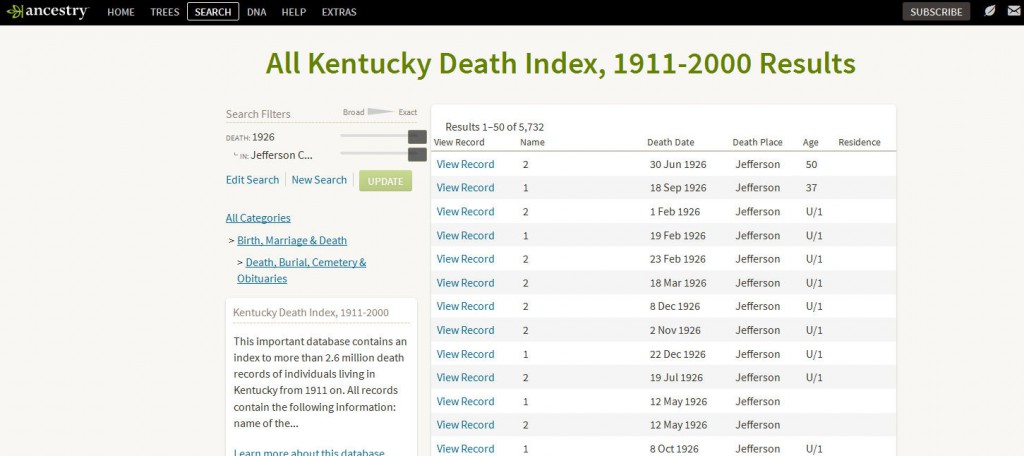This screenshot has height=456, width=1024.
Task: Click the page title All Kentucky Death Index Results
Action: pyautogui.click(x=560, y=64)
